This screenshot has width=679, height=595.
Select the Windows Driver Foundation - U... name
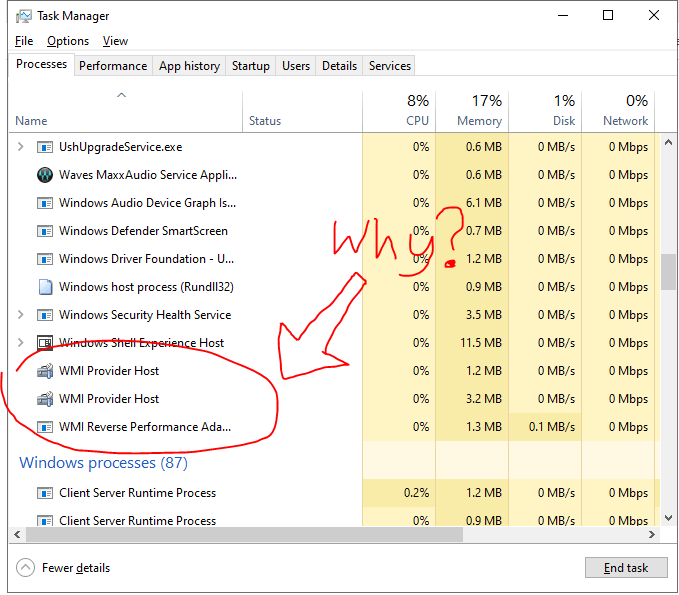146,259
